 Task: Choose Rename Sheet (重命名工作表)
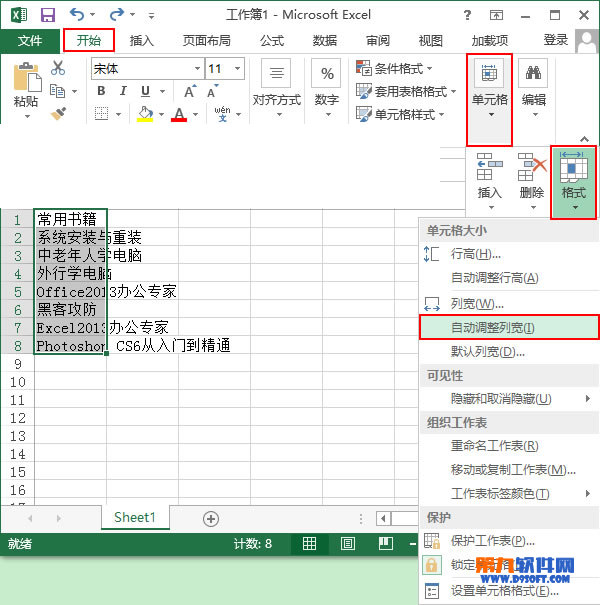(x=509, y=446)
